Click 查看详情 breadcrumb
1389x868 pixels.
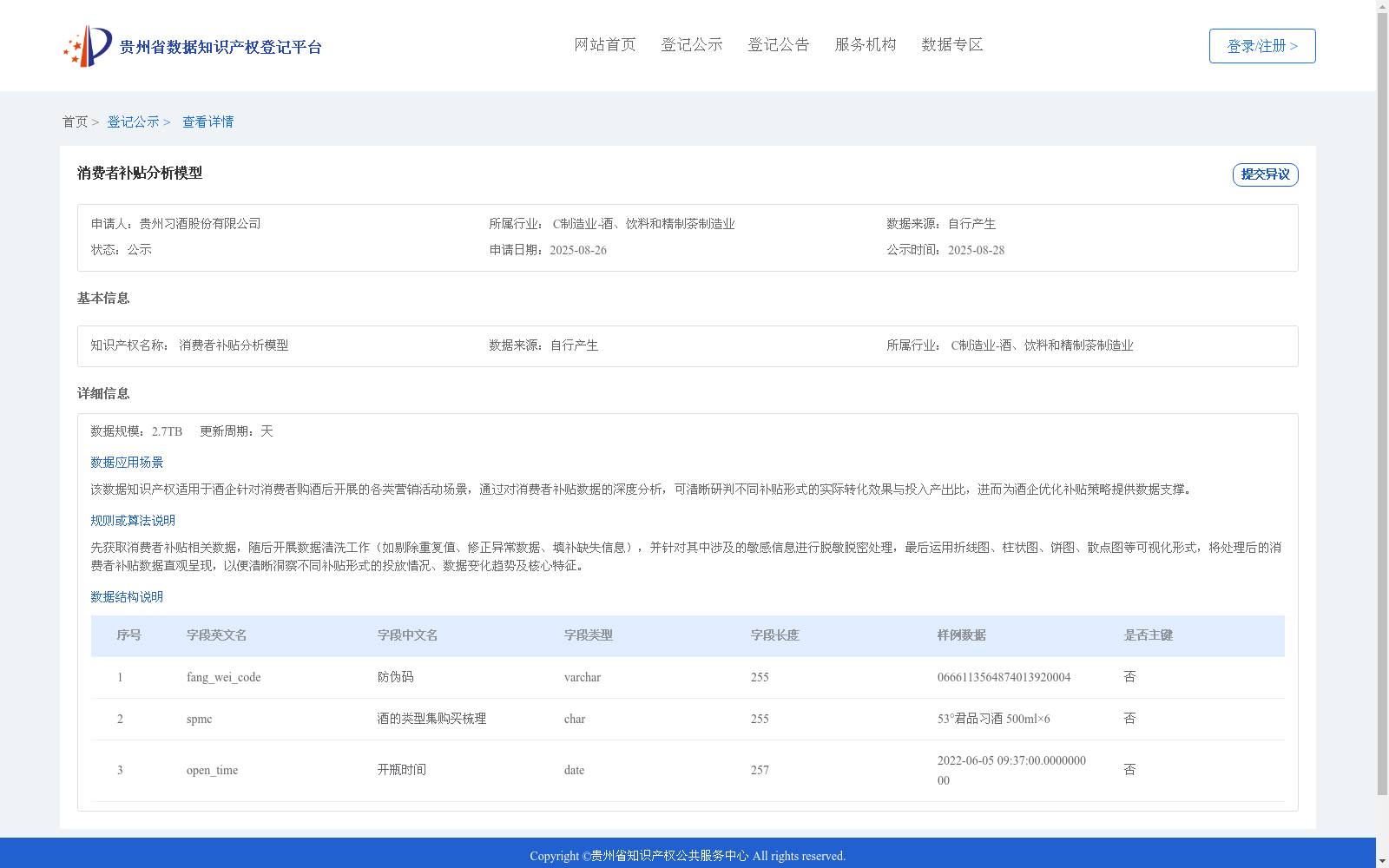coord(207,122)
